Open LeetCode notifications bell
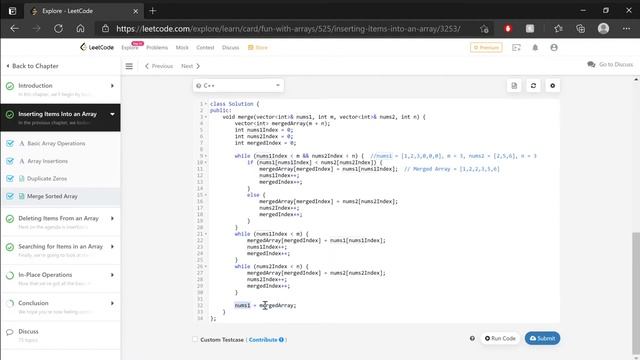640x360 pixels. 535,47
